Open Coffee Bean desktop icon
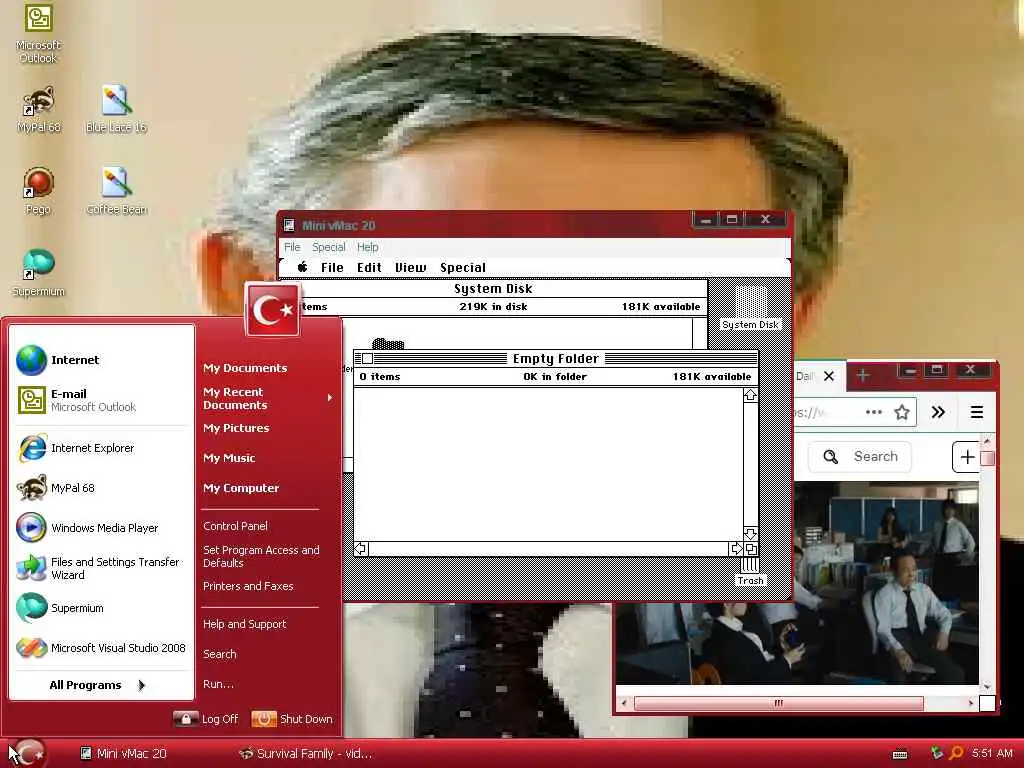Viewport: 1024px width, 768px height. point(116,191)
